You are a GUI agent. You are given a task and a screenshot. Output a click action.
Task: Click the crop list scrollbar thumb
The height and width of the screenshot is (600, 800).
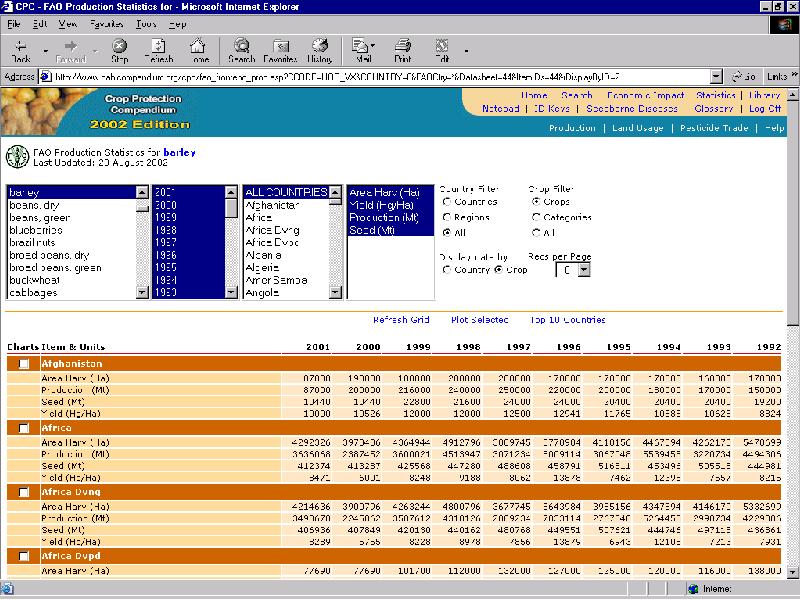tap(142, 208)
